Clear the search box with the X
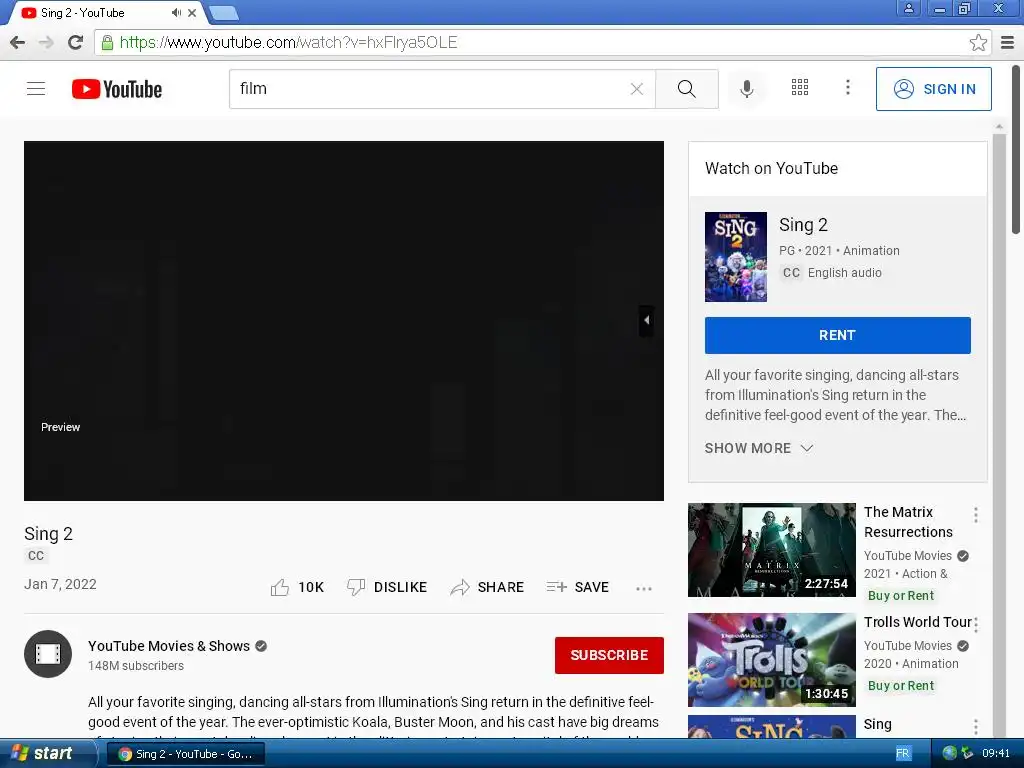 point(637,89)
